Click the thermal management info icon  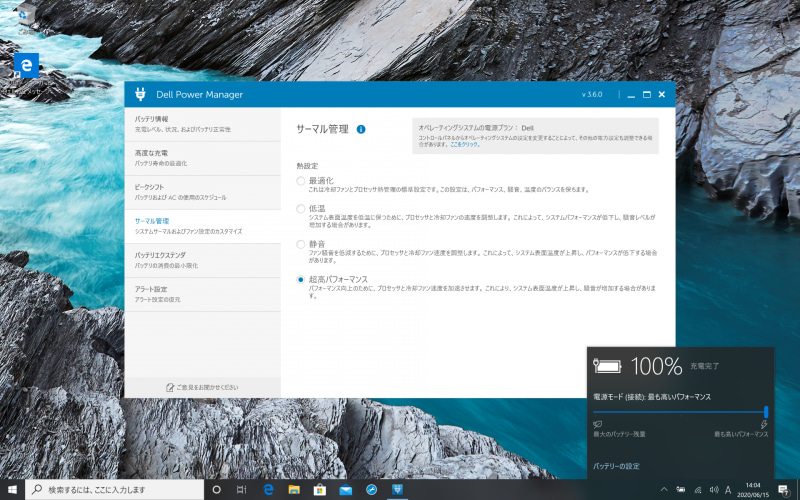click(x=361, y=129)
